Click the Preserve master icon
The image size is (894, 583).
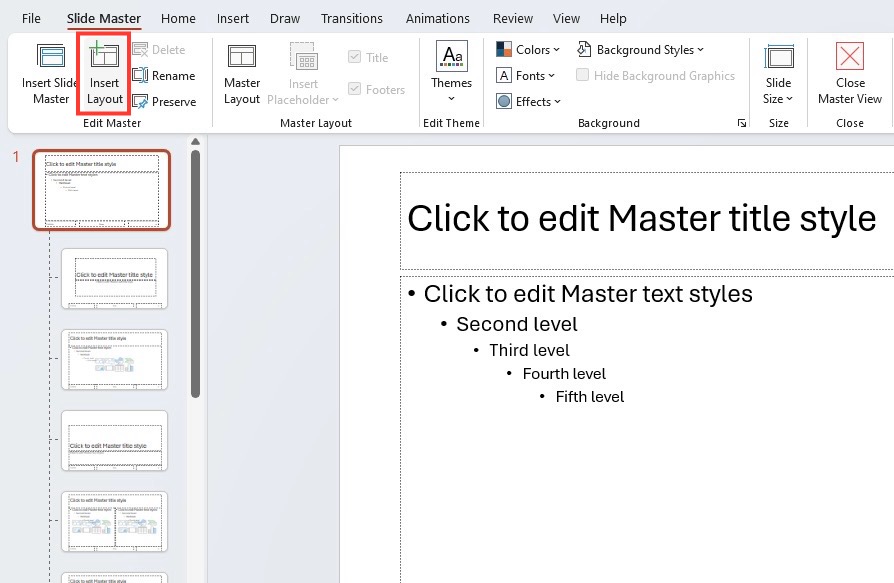140,101
